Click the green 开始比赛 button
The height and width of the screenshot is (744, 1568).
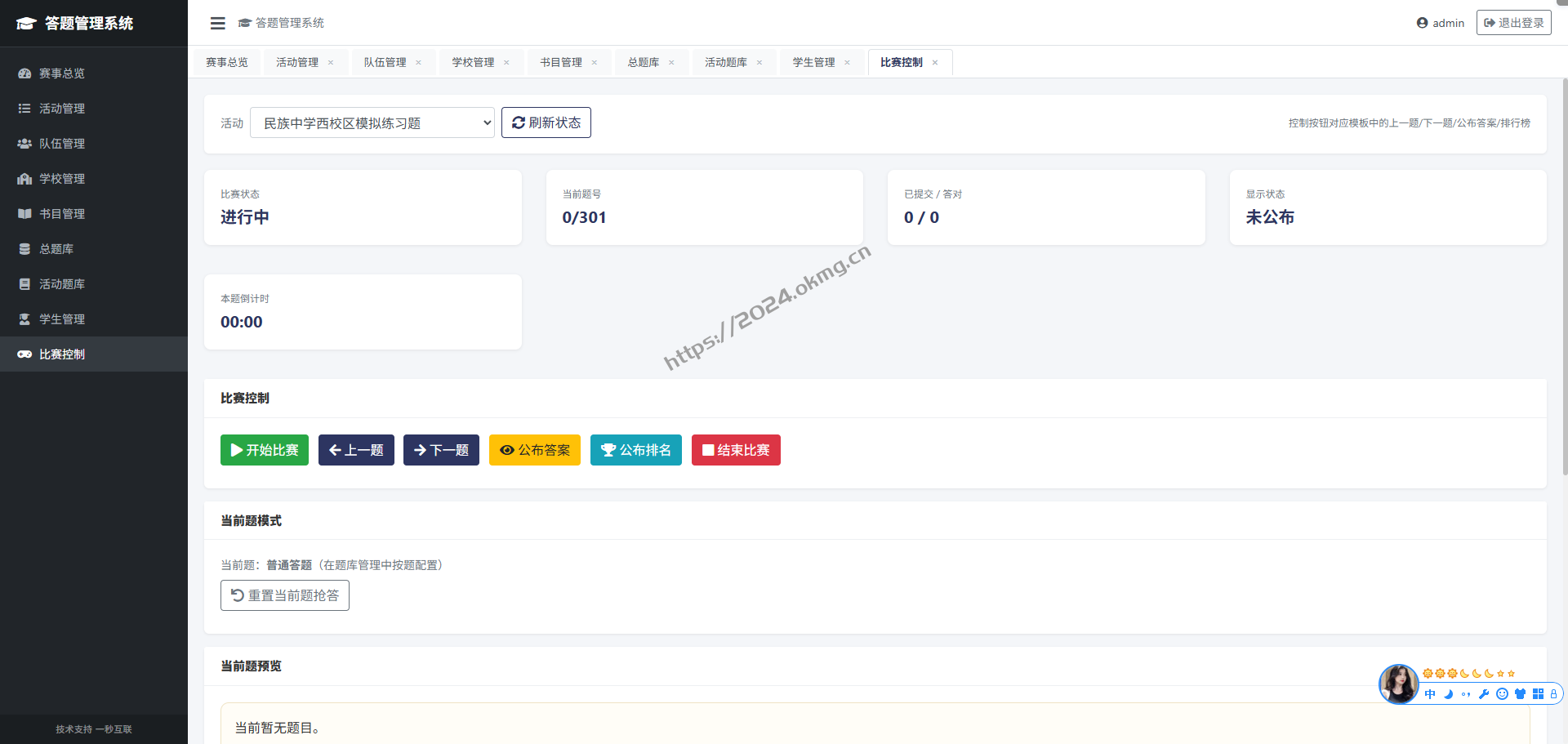pyautogui.click(x=265, y=450)
